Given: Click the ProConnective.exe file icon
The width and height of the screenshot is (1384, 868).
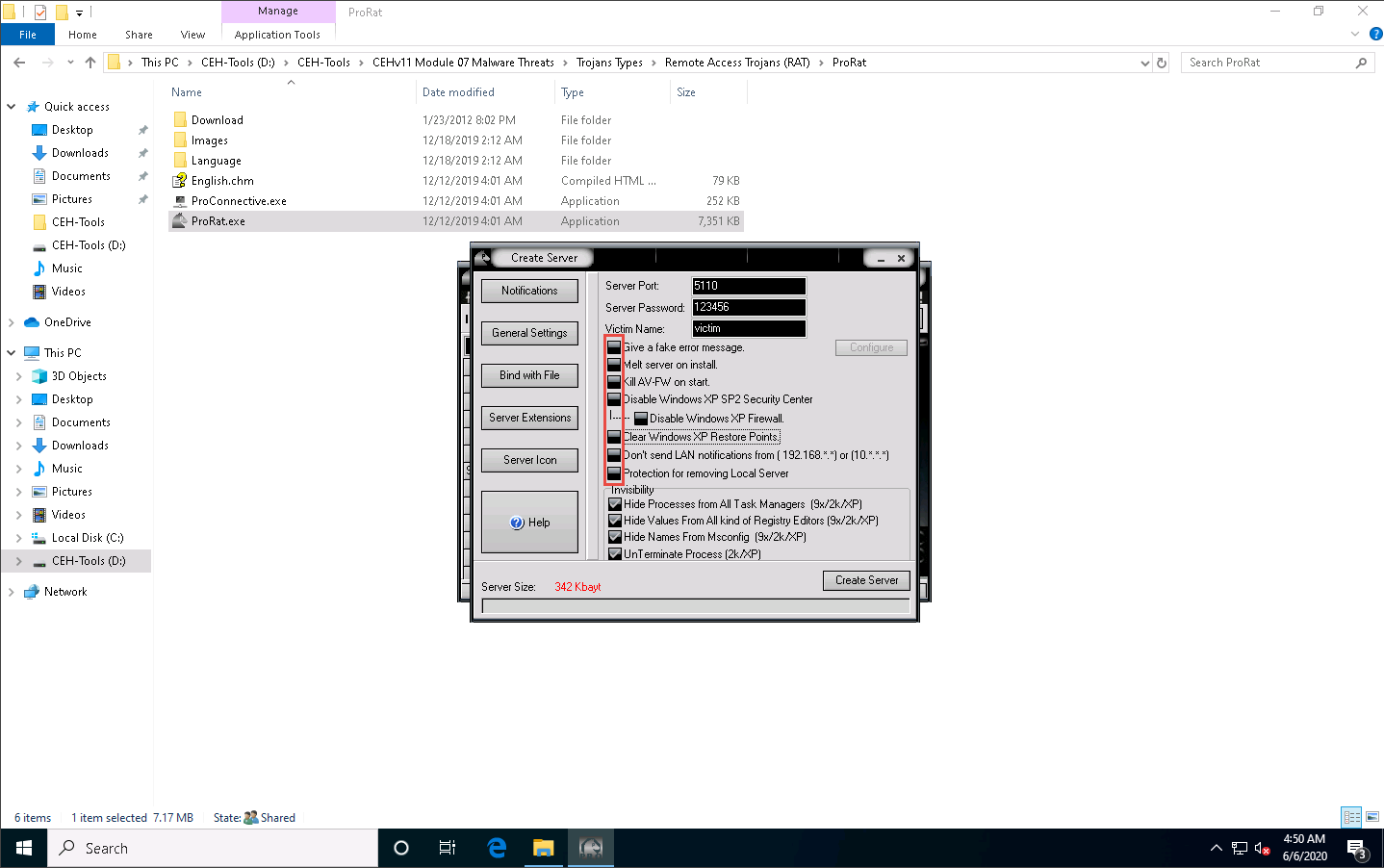Looking at the screenshot, I should 179,201.
